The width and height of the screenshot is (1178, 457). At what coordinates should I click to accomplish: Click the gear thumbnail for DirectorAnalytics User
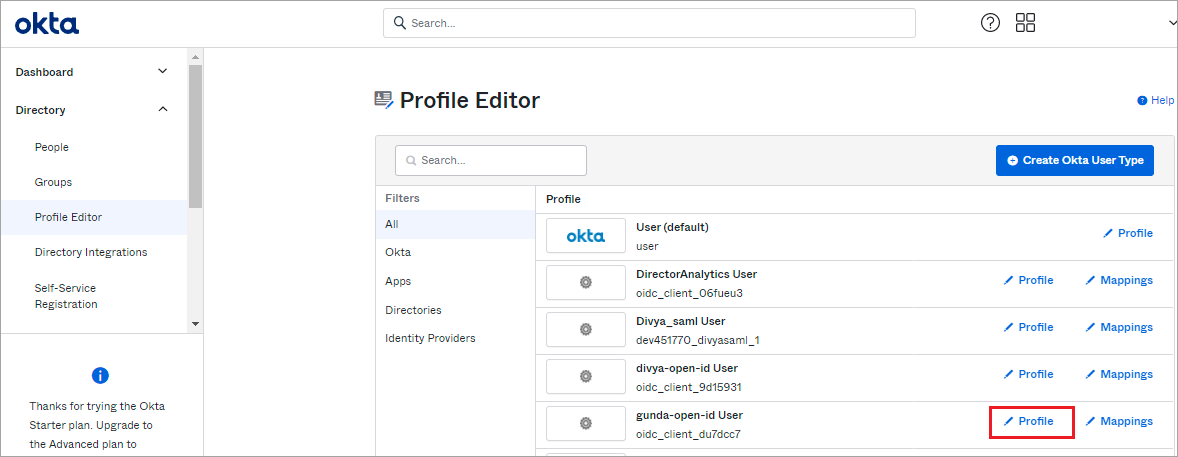click(586, 283)
